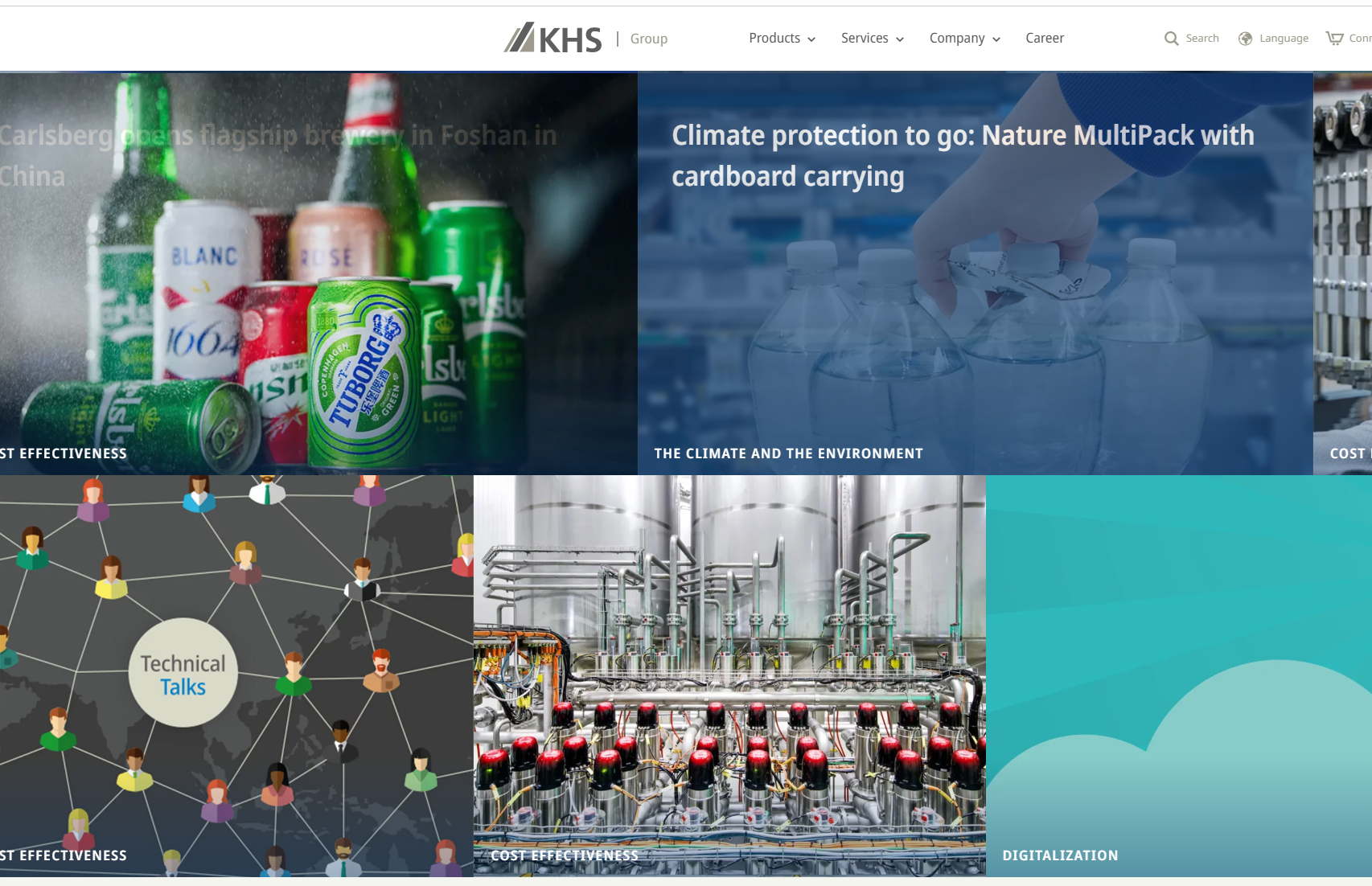This screenshot has width=1372, height=886.
Task: Expand the Services dropdown menu
Action: click(x=872, y=39)
